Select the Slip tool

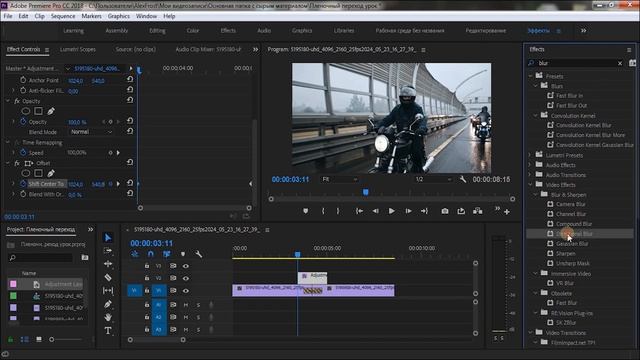coord(108,291)
